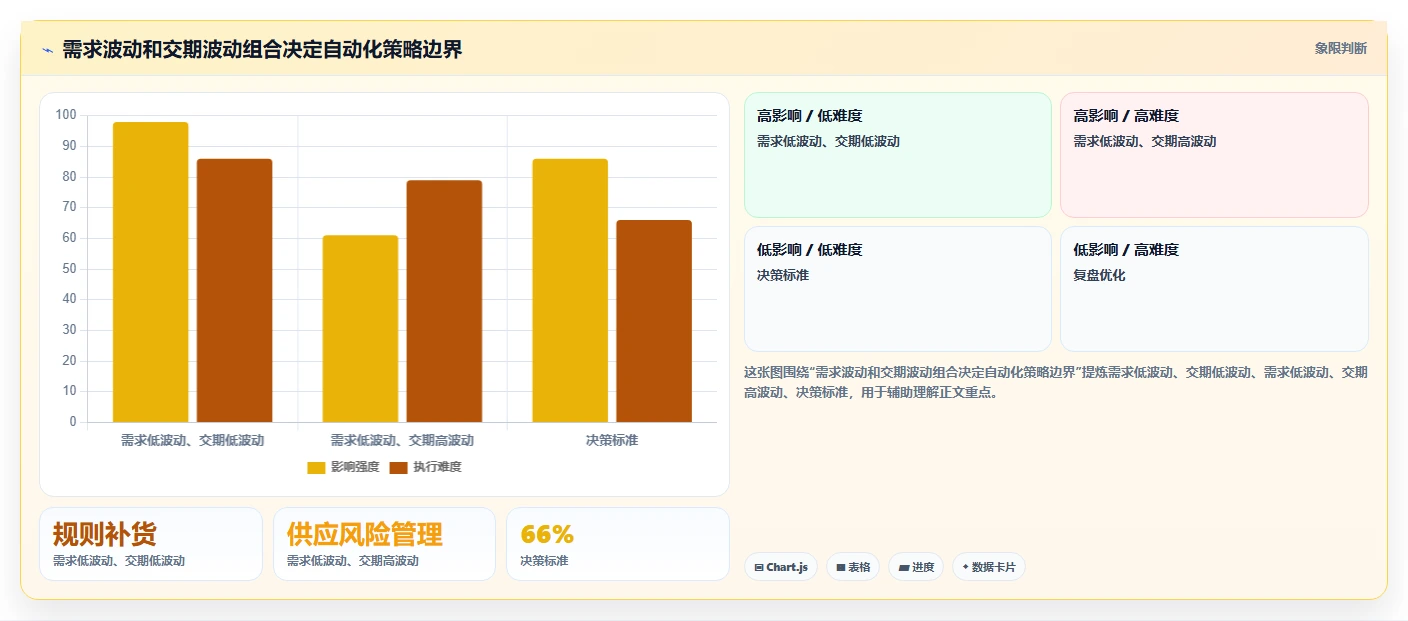Click the brown bar for 决策标准
This screenshot has width=1408, height=621.
654,321
